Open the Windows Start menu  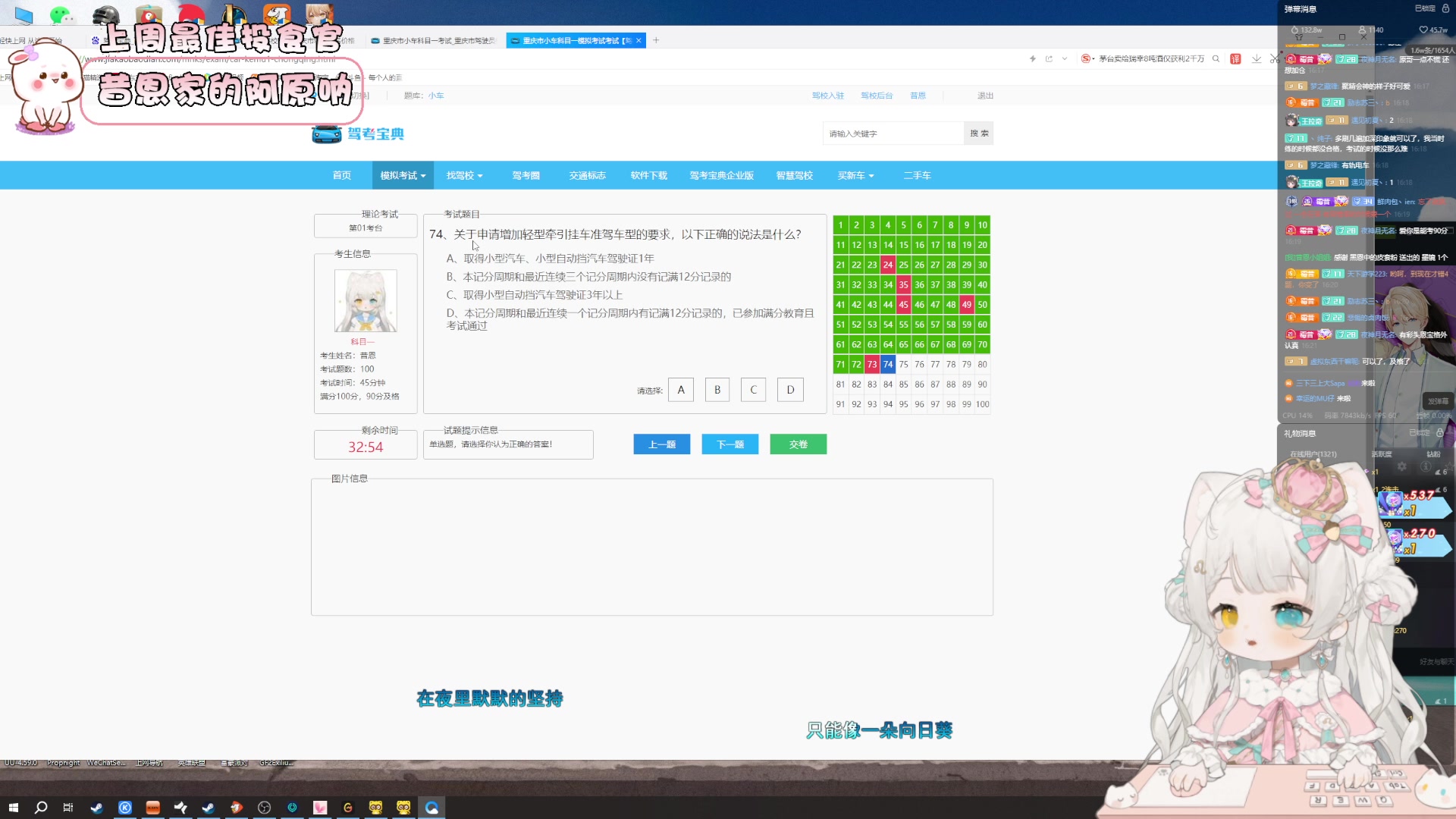(x=14, y=808)
